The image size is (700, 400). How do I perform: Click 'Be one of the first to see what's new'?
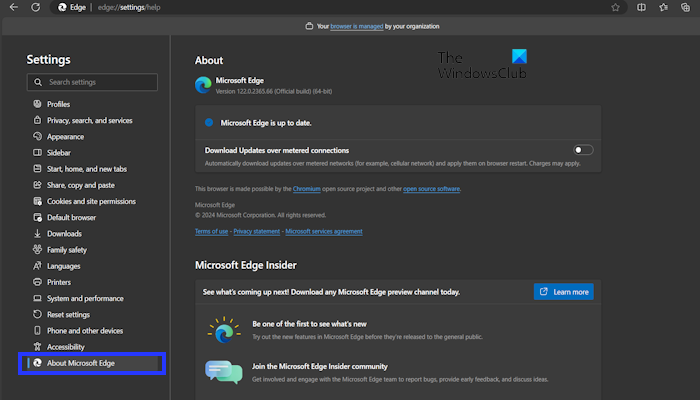coord(309,324)
